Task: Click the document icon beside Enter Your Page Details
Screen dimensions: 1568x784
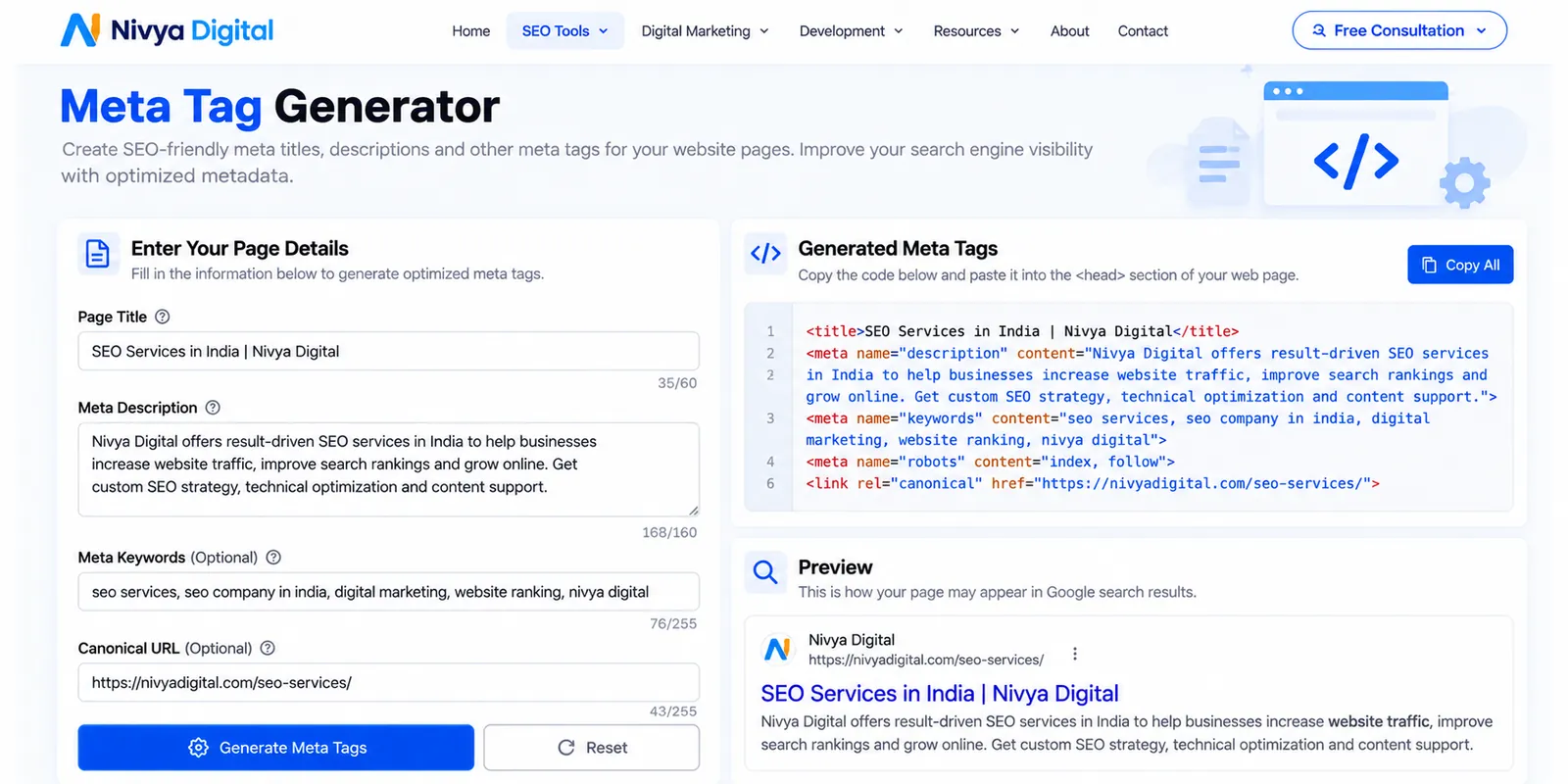Action: (98, 254)
